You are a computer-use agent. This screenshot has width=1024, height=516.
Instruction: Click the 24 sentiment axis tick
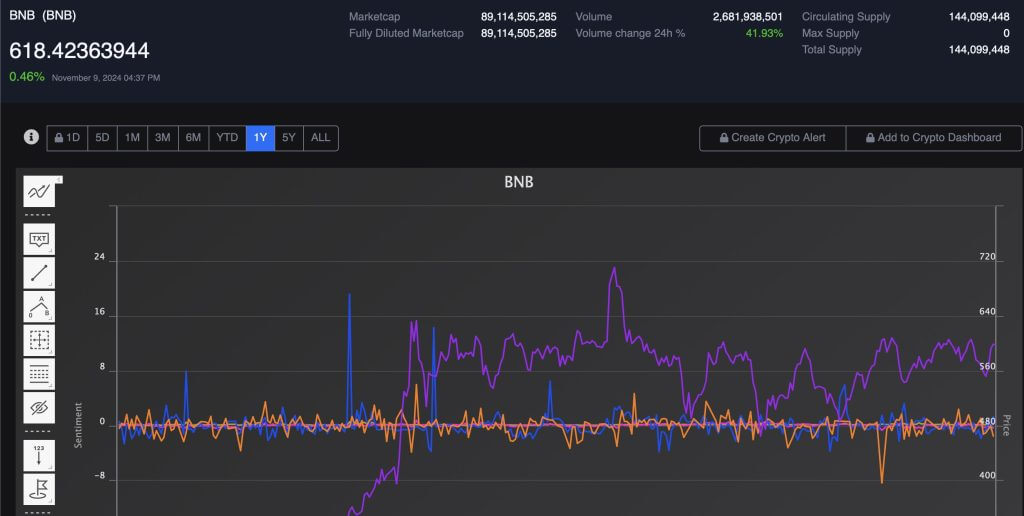(x=99, y=257)
